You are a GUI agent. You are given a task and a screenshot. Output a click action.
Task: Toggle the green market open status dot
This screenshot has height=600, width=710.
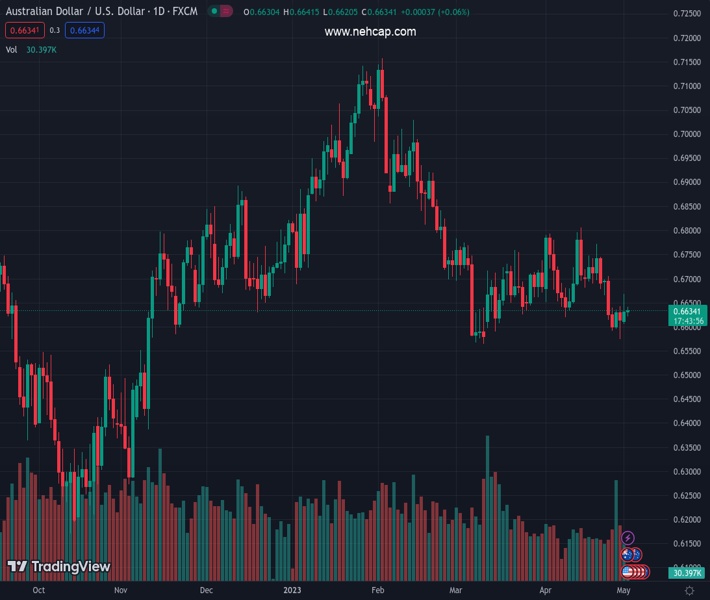[214, 11]
